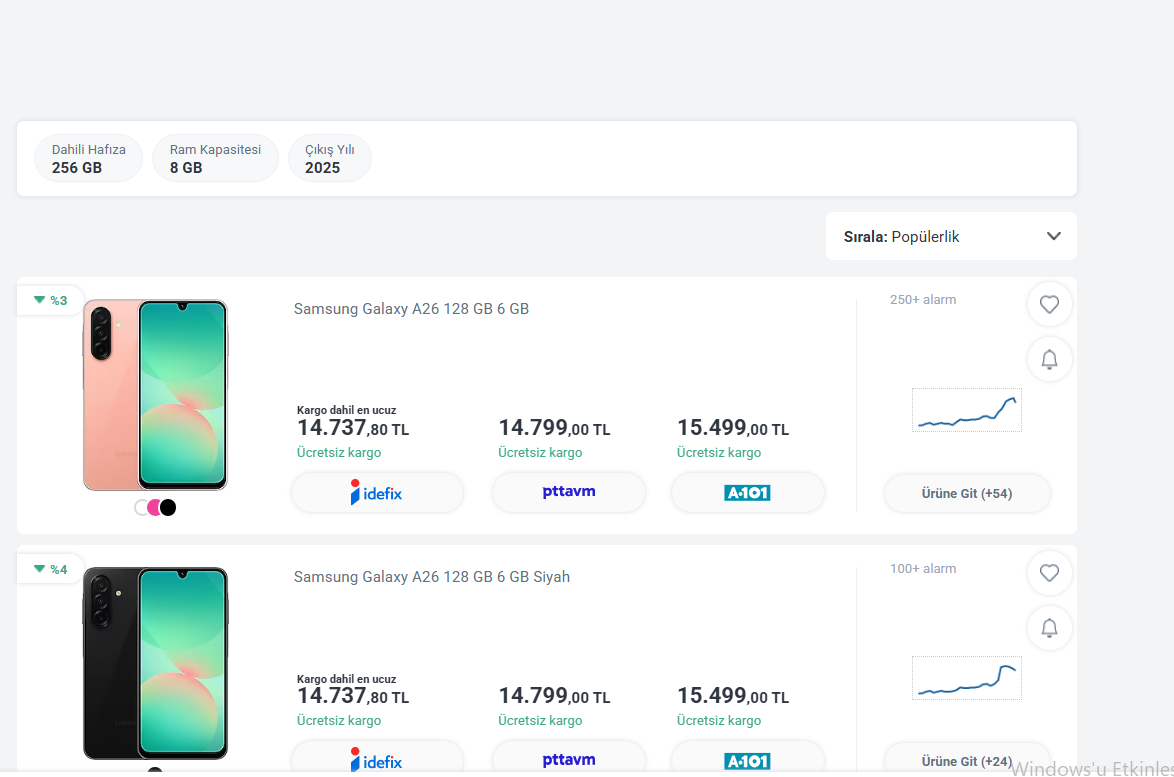Click 14.799,00 TL price of Galaxy A26 Siyah
The width and height of the screenshot is (1174, 777).
pos(554,696)
